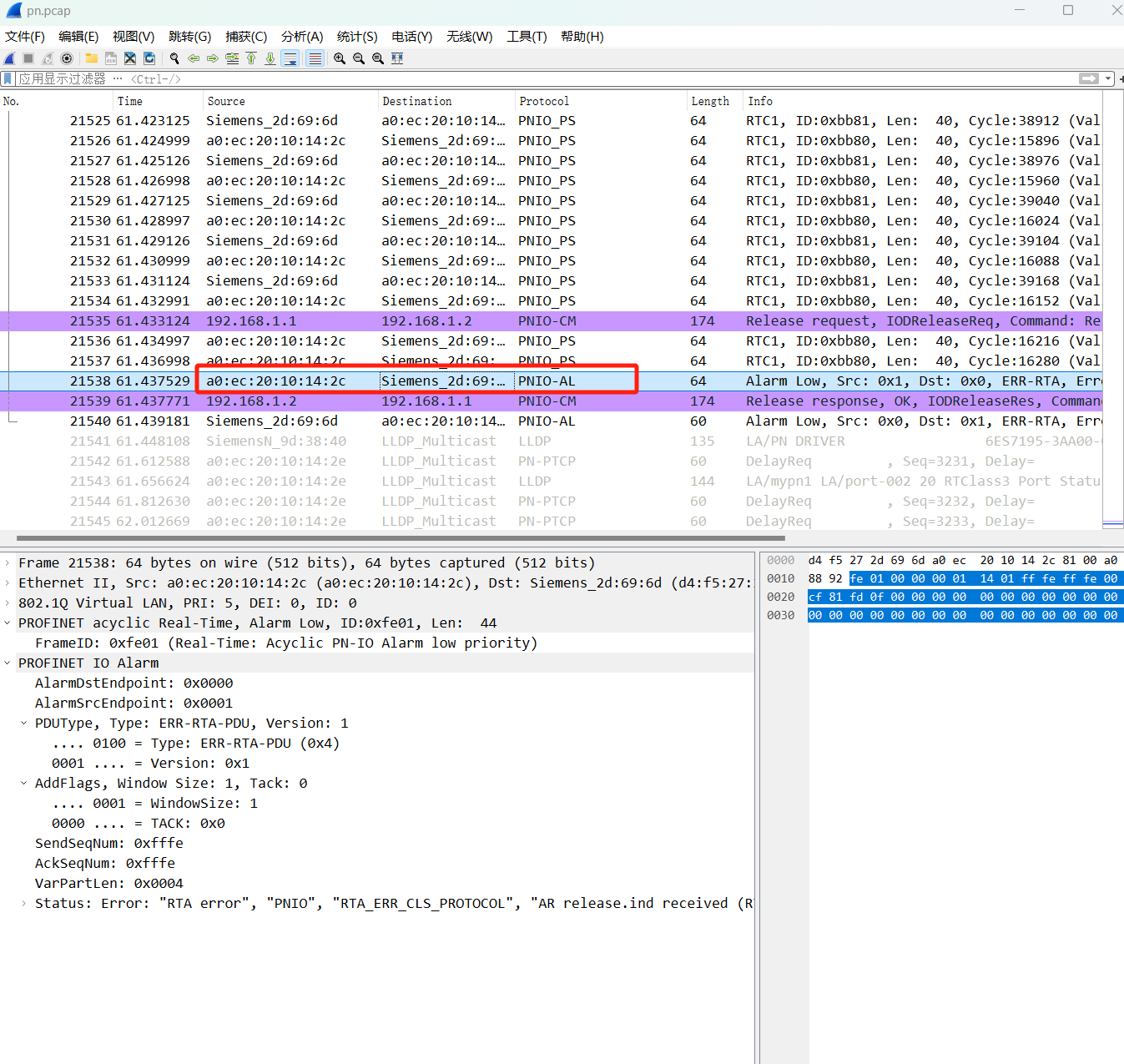Select packet 21540 PNIO-AL Alarm Low row

click(x=551, y=421)
